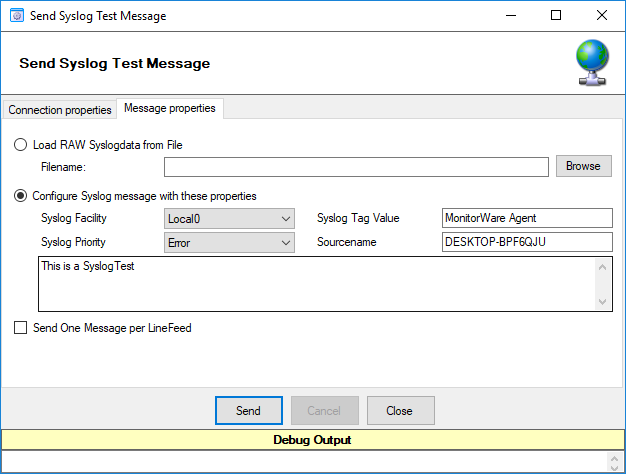This screenshot has height=474, width=626.
Task: Focus the Syslog Tag Value field
Action: pos(527,218)
